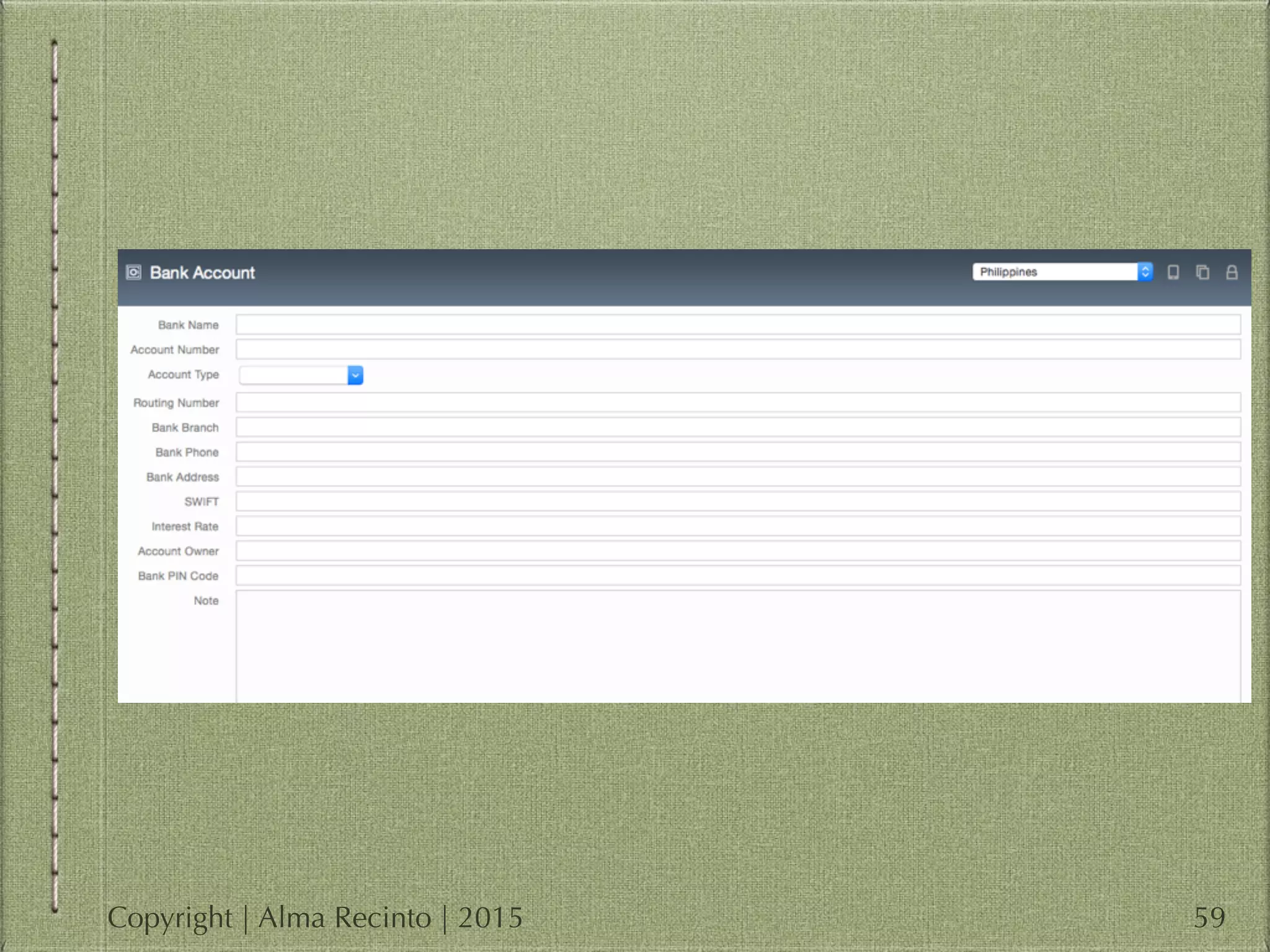The height and width of the screenshot is (952, 1270).
Task: Click the Account Type label
Action: (x=183, y=374)
